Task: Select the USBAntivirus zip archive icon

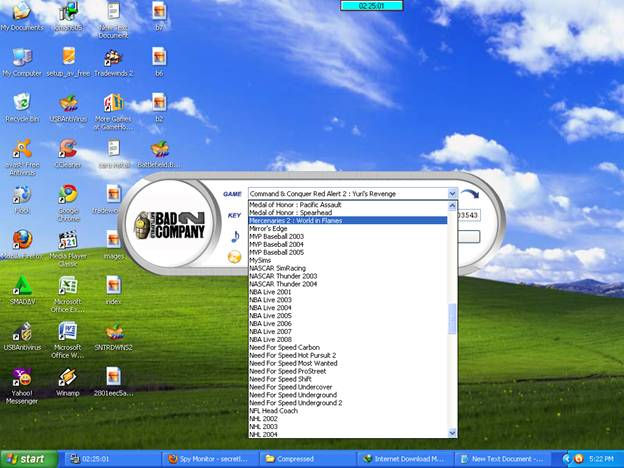Action: (x=68, y=107)
